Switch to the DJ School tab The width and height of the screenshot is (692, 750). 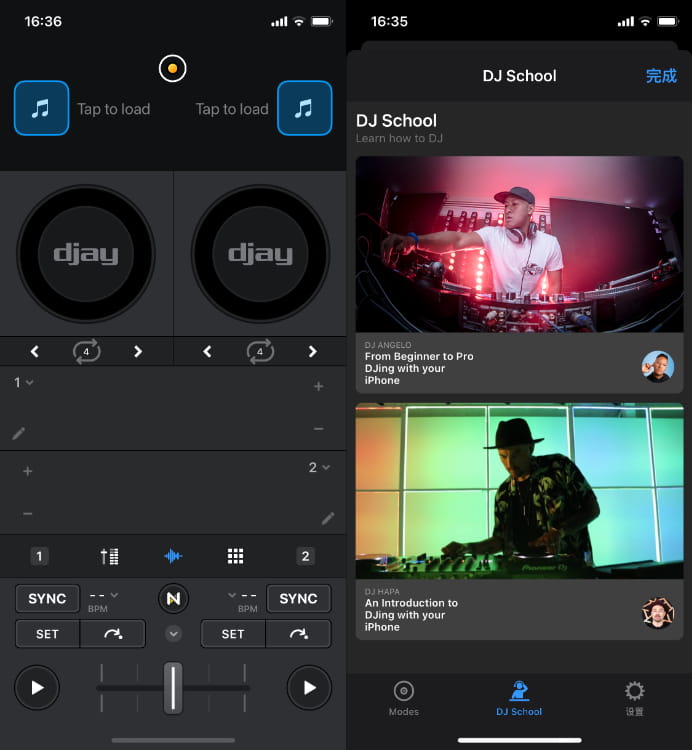click(x=519, y=698)
